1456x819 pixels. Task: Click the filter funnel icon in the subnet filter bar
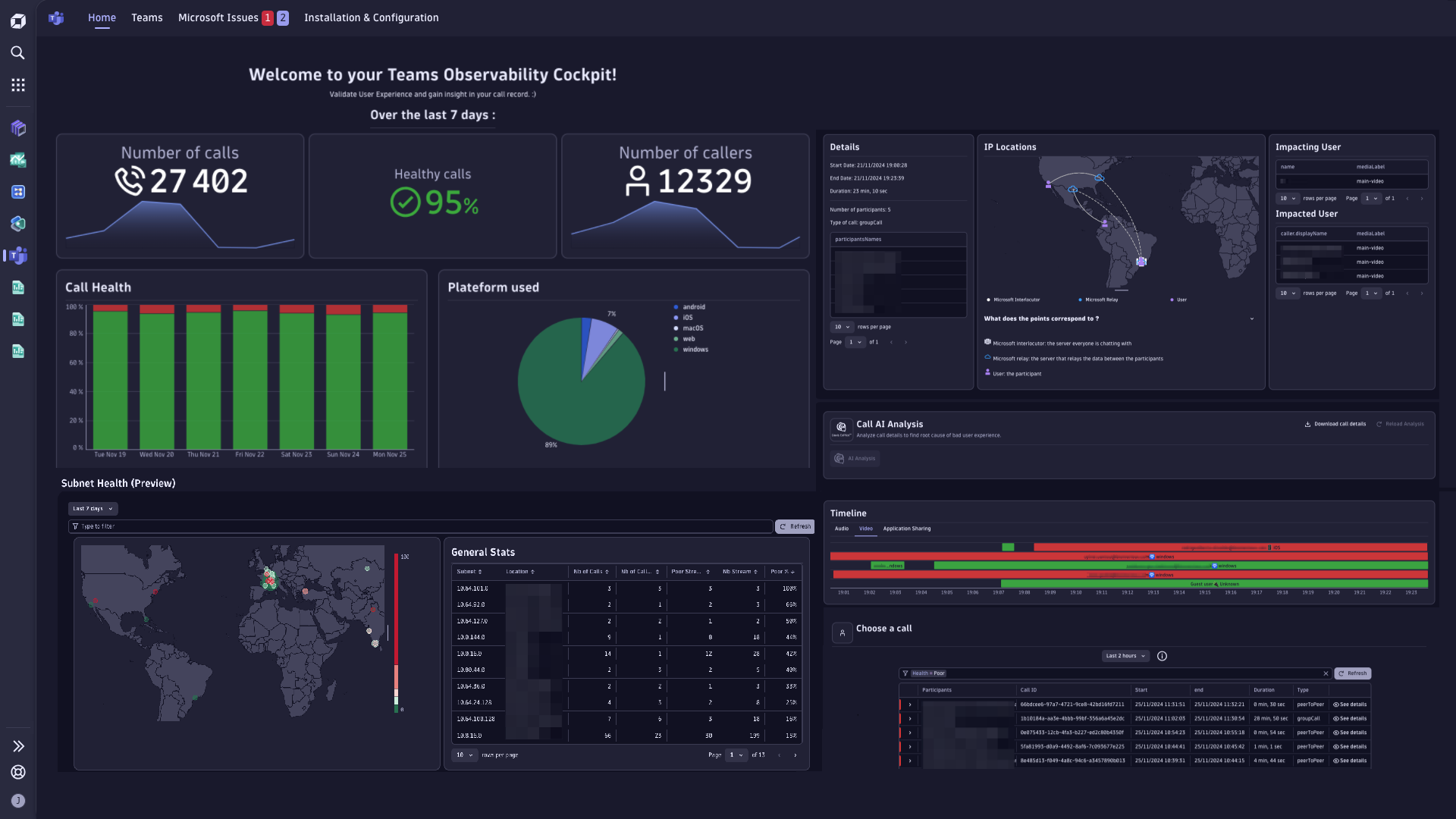click(x=75, y=526)
